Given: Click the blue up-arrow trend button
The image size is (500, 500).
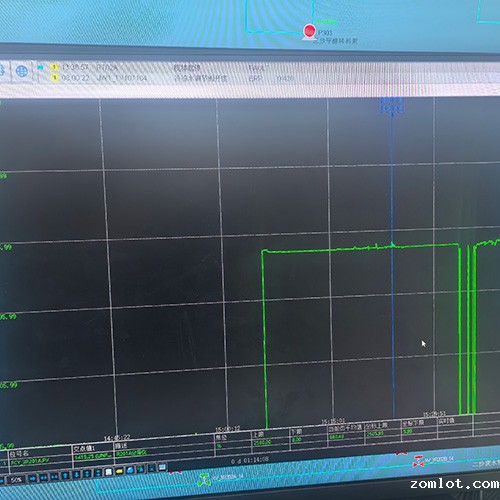Looking at the screenshot, I should [66, 476].
